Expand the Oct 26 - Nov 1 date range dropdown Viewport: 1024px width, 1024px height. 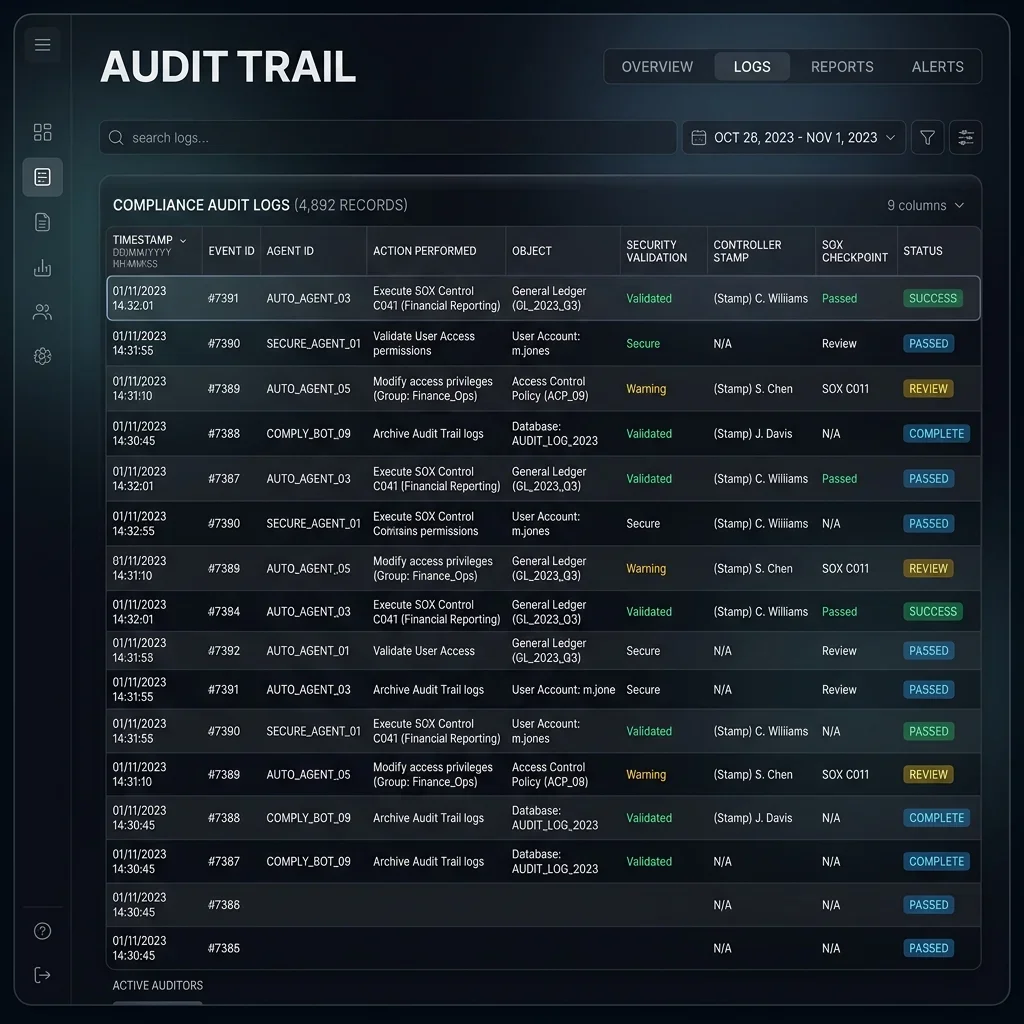click(793, 137)
